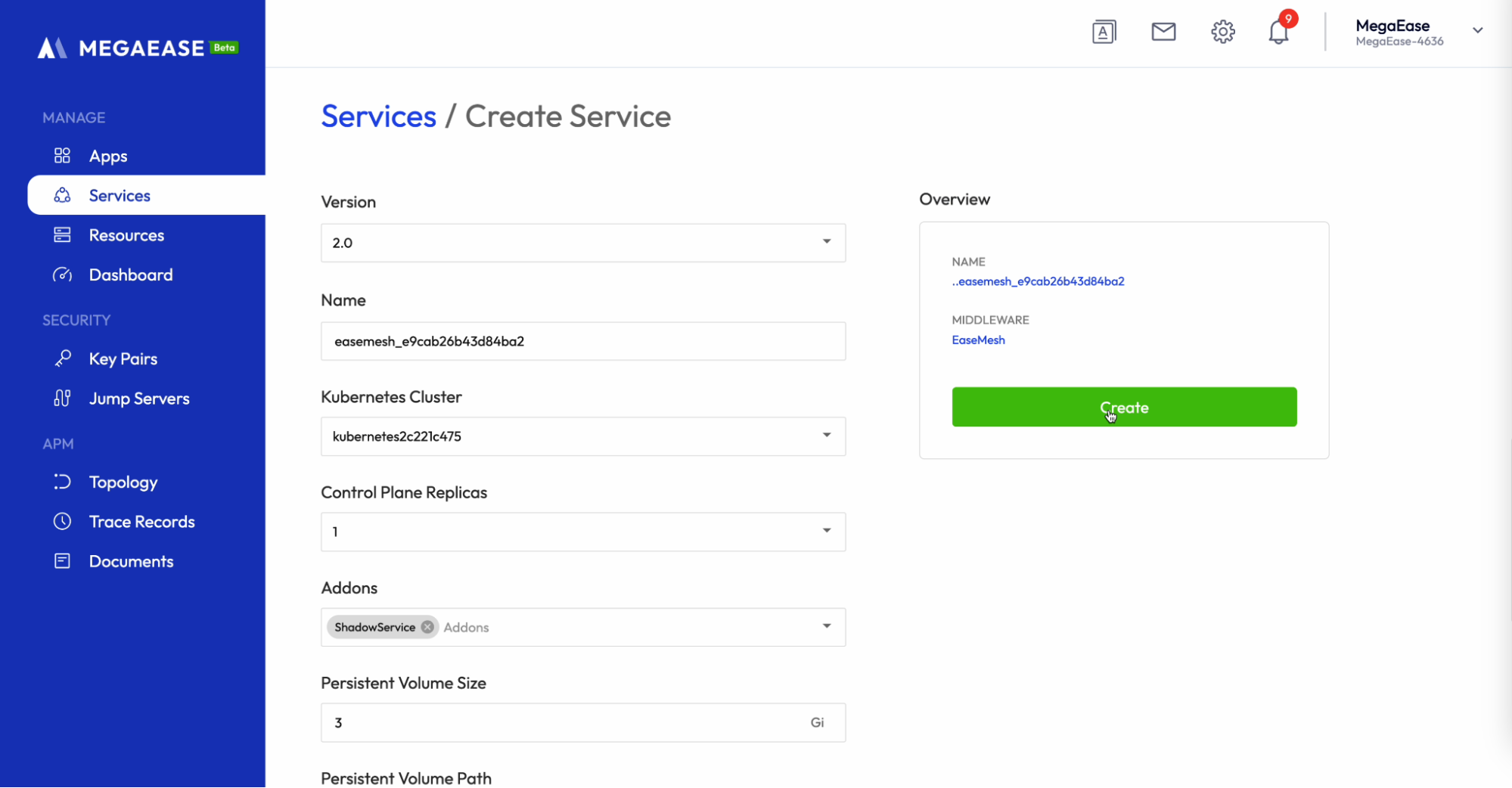Expand the Version dropdown
Screen dimensions: 1512x788
click(x=583, y=243)
